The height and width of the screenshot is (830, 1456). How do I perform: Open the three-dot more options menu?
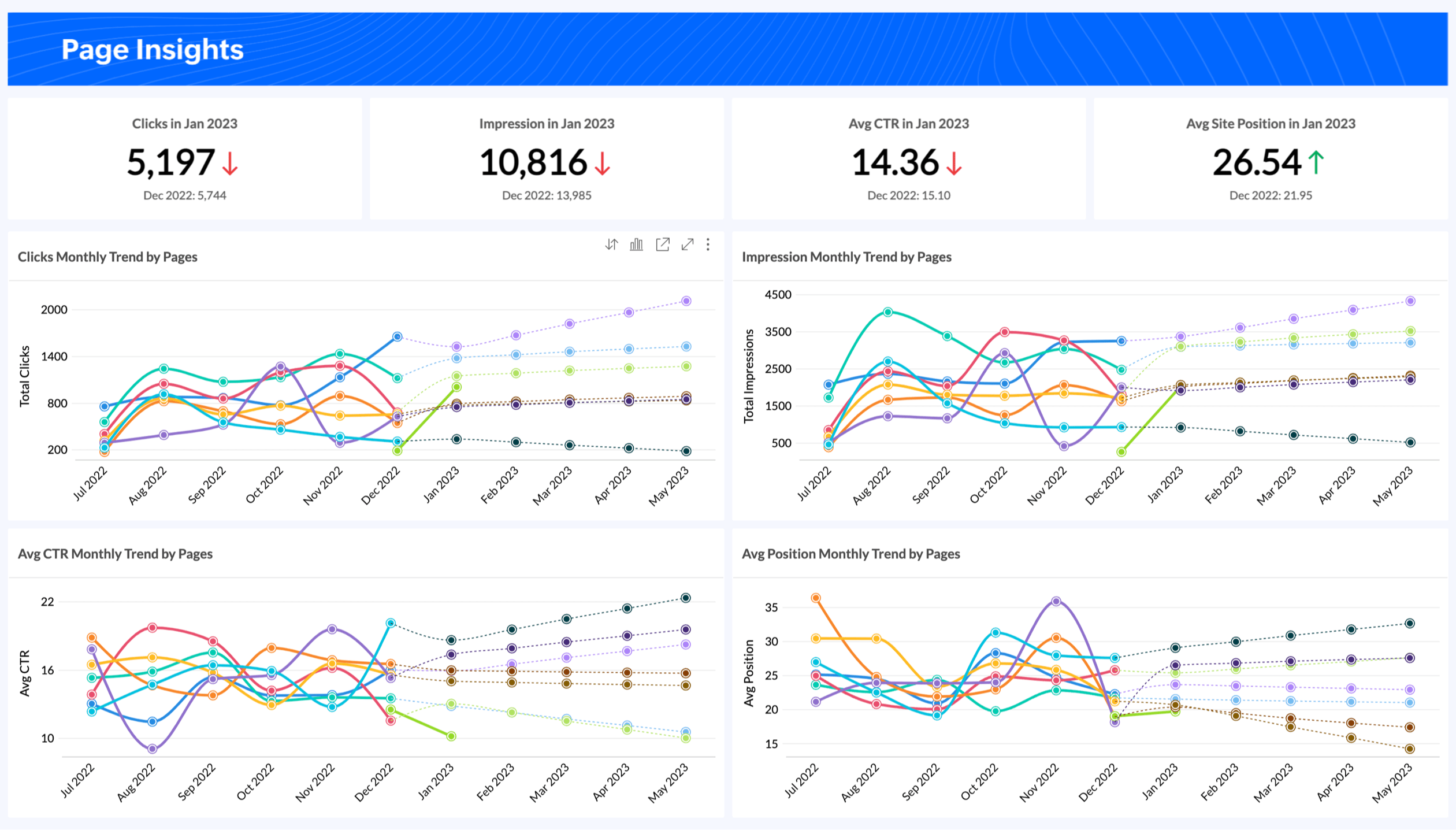click(x=708, y=244)
